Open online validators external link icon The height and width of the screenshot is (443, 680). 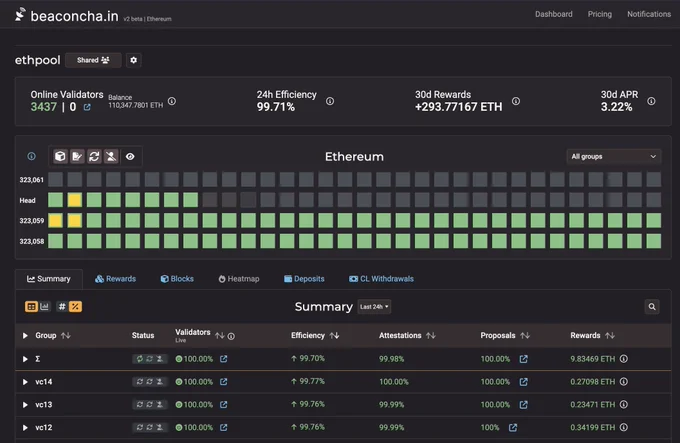point(87,107)
